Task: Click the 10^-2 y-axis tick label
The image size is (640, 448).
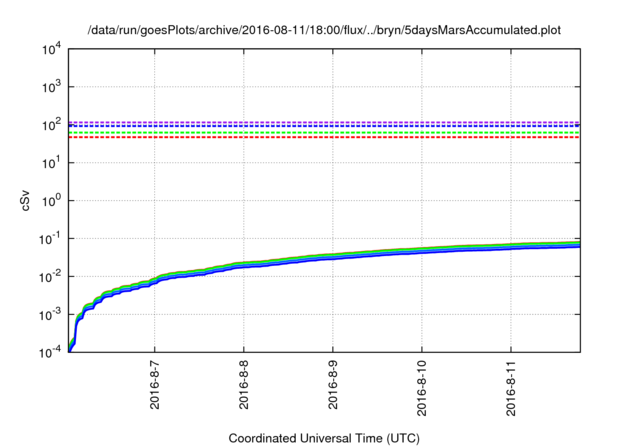Action: click(49, 277)
